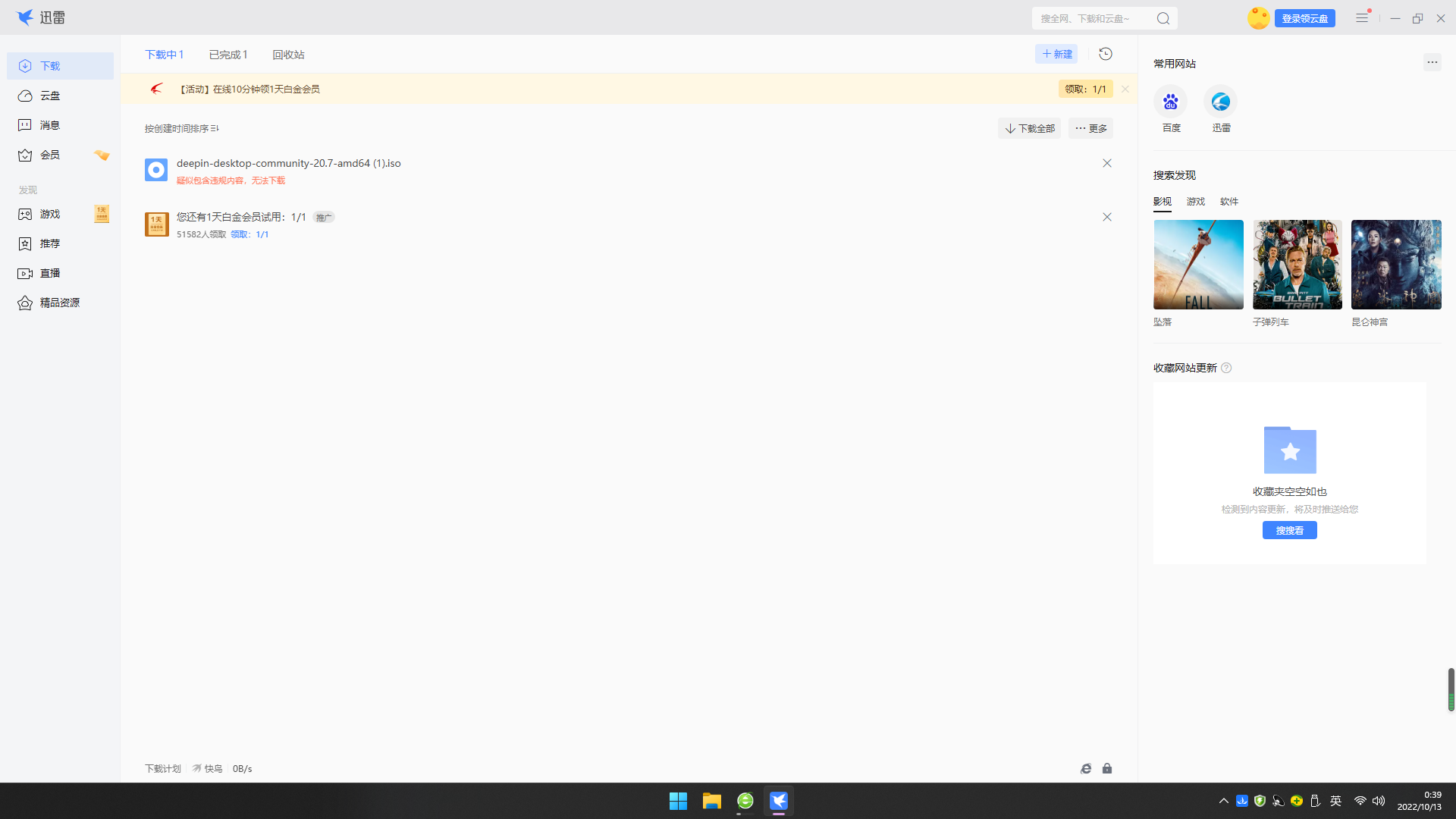Screen dimensions: 1456x819
Task: Remove the deepin iso download item
Action: tap(1107, 163)
